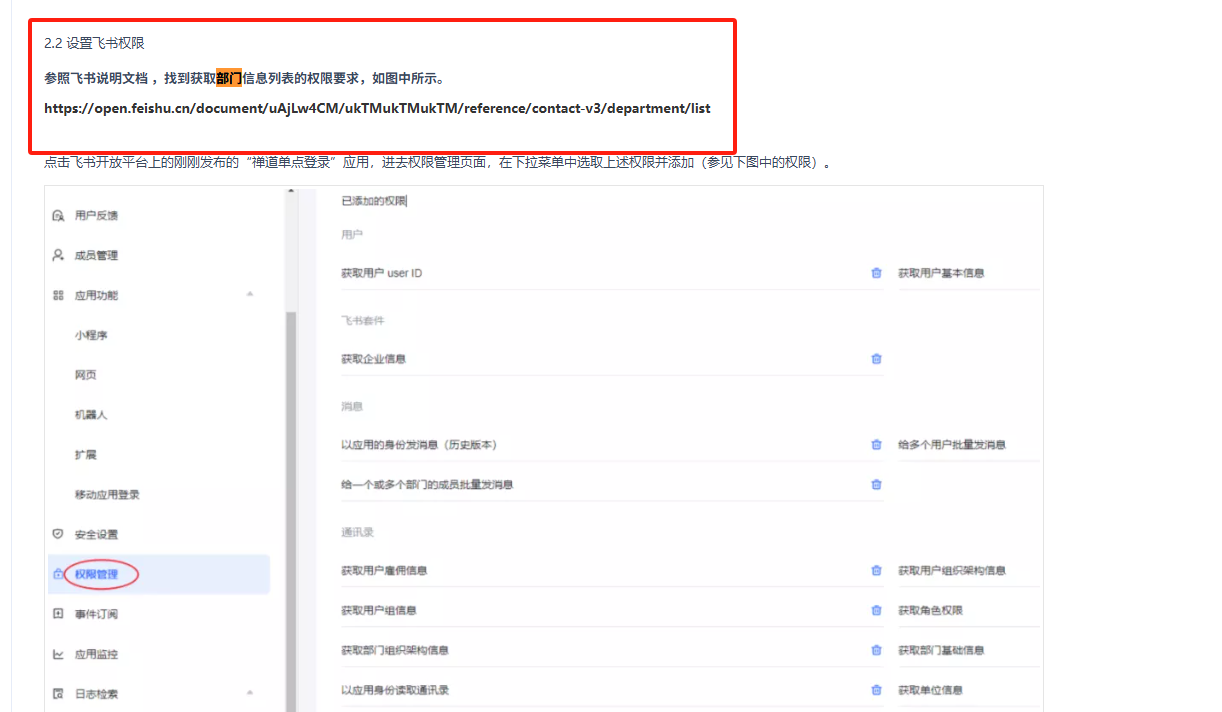Click 给一个或多个部门的成员批量发消息 text
Screen dimensions: 1222x712
click(x=427, y=485)
